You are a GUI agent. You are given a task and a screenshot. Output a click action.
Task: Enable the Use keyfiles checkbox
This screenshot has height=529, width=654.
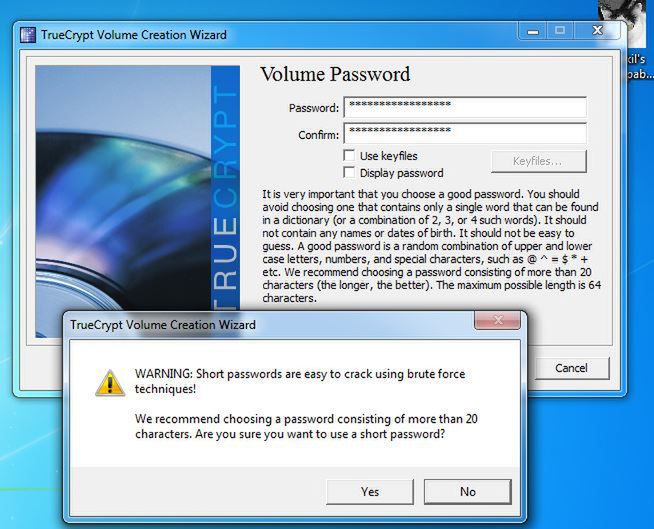point(349,156)
